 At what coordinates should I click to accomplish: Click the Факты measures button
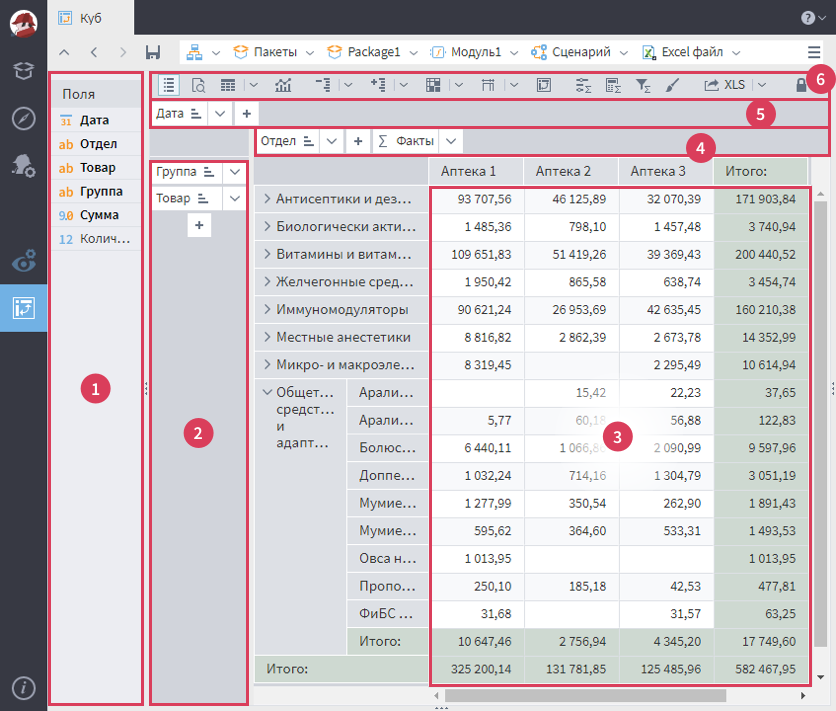(406, 141)
